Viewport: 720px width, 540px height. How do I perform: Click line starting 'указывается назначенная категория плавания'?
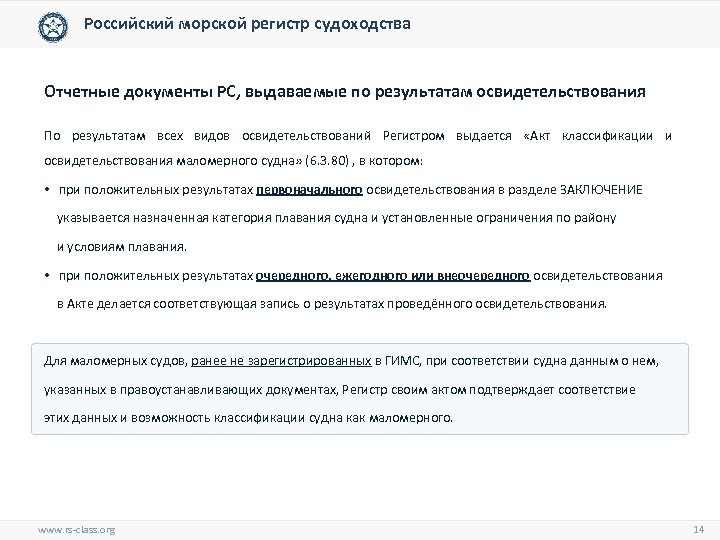(x=336, y=218)
